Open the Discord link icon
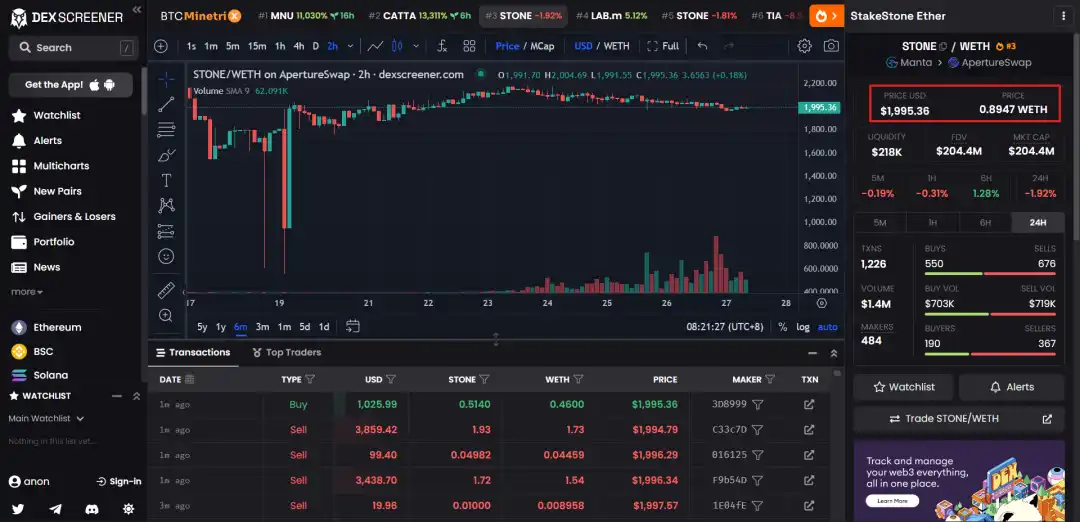This screenshot has width=1080, height=522. 92,509
